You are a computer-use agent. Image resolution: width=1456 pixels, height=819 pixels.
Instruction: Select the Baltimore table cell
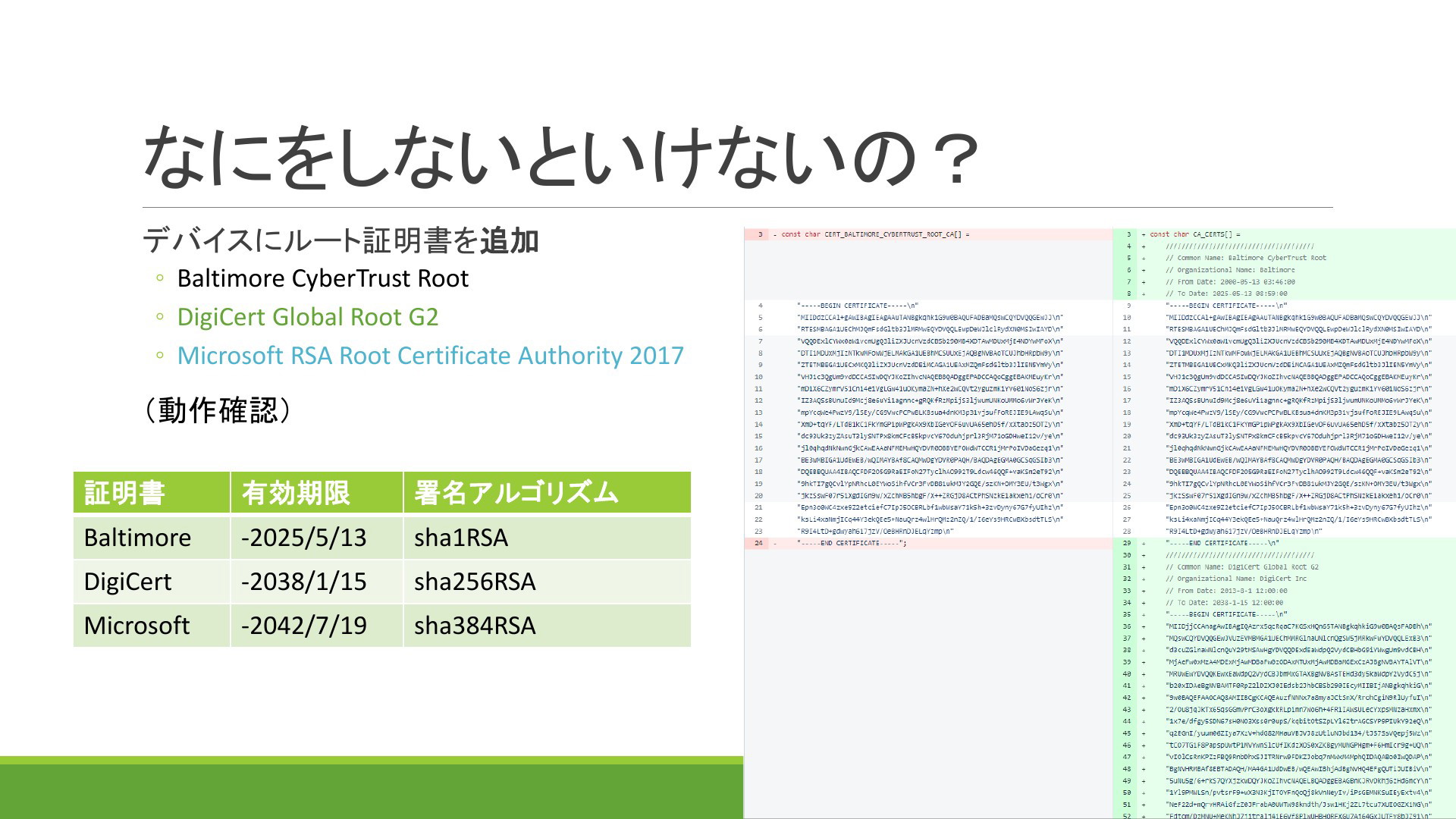pos(152,537)
